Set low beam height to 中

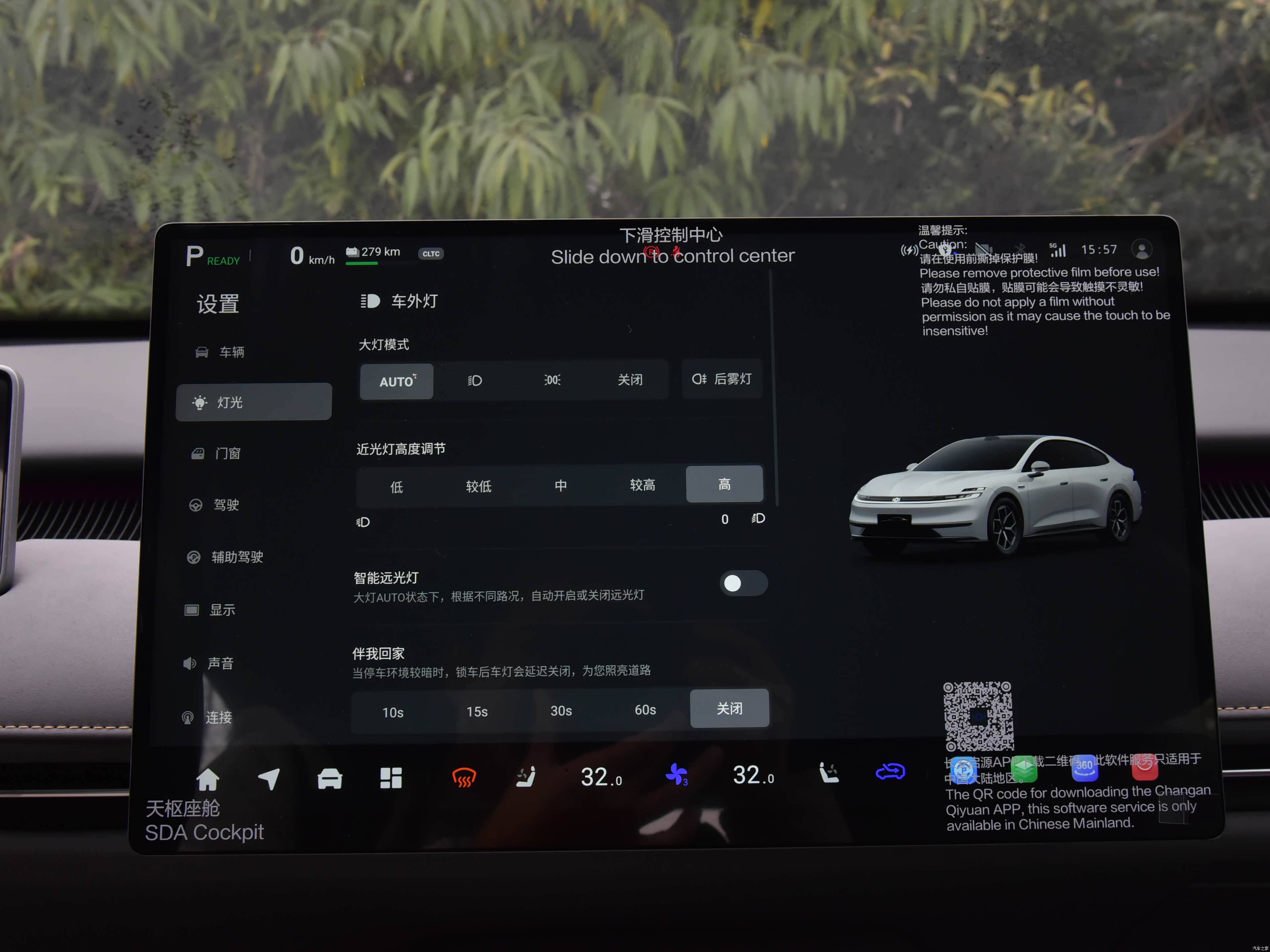coord(561,486)
